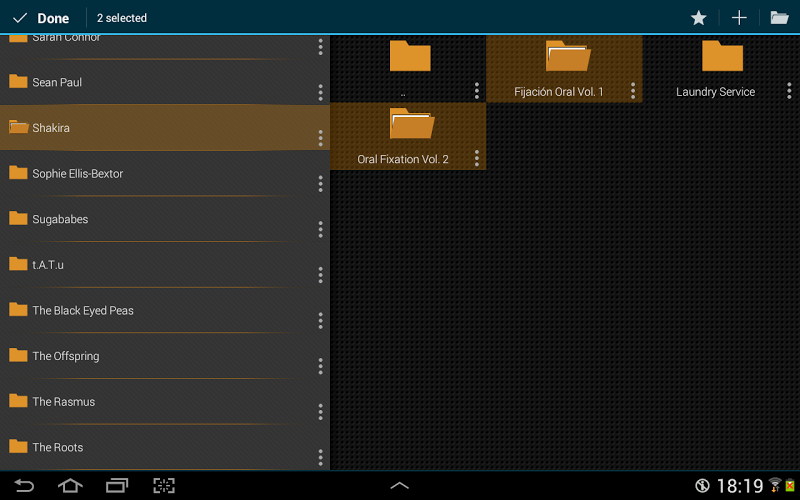Screen dimensions: 800x500
Task: Tap the clock showing 18:19
Action: pyautogui.click(x=740, y=486)
